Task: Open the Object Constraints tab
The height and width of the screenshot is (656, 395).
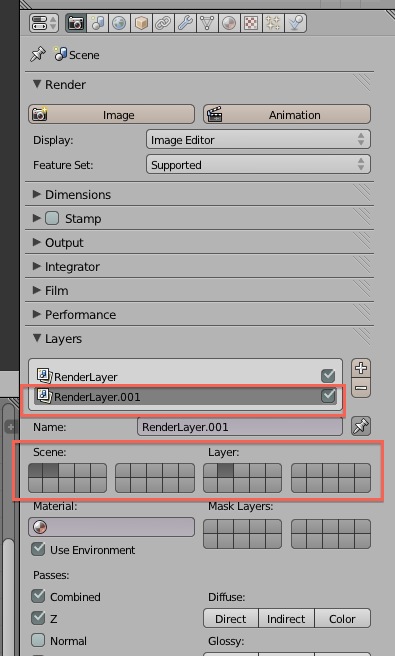Action: click(163, 23)
